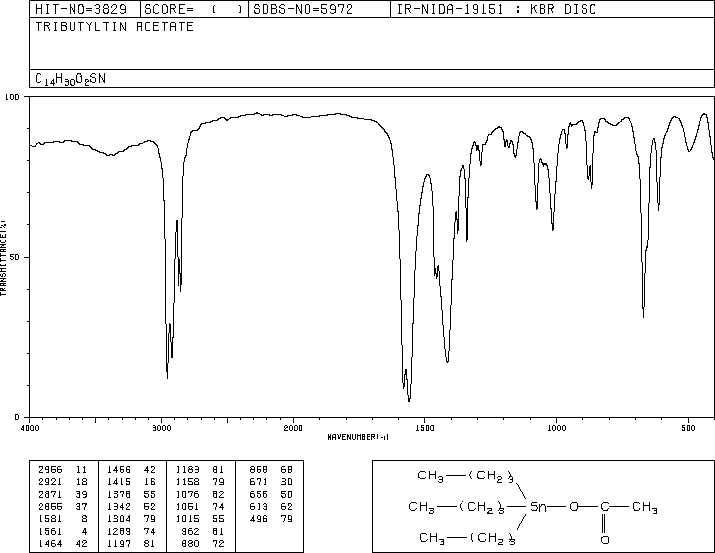715x553 pixels.
Task: Click the TRIBUTYLTIN ACETATE compound name
Action: coord(114,27)
